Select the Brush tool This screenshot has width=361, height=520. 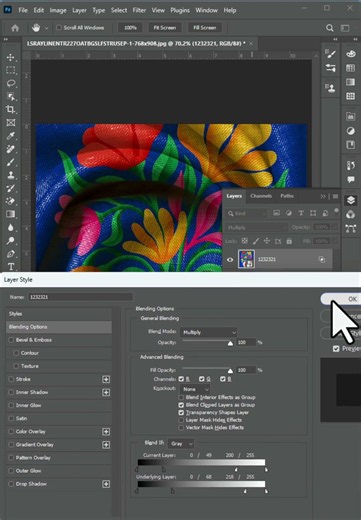point(10,162)
